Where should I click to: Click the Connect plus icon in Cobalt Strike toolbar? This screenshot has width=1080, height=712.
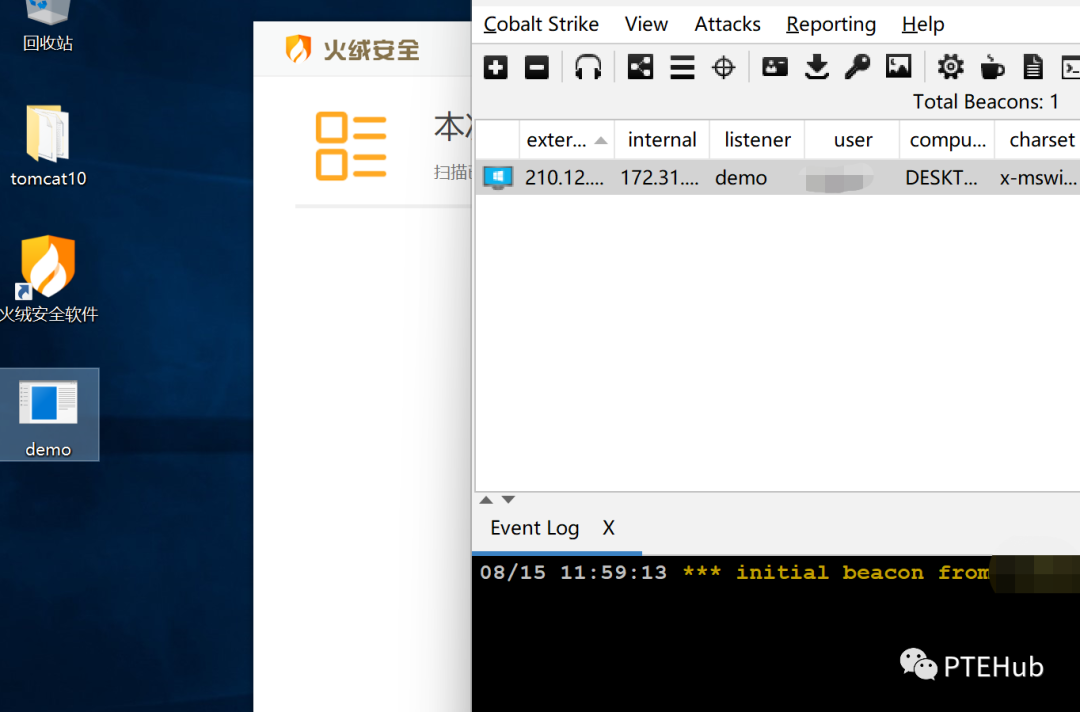click(x=495, y=67)
